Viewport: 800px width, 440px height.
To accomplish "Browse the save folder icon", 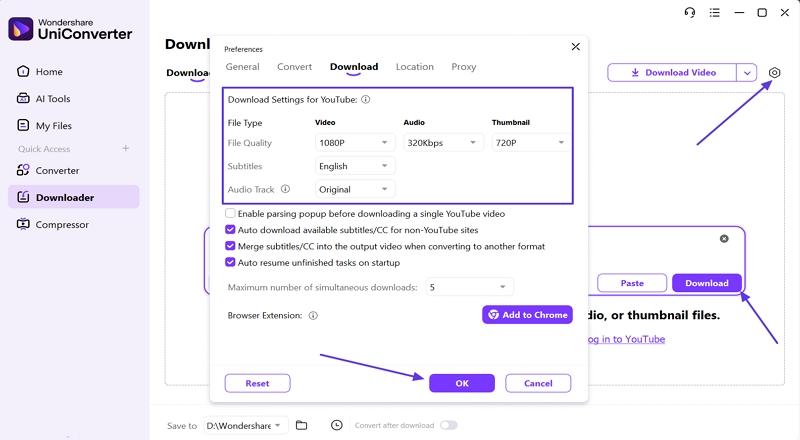I will 302,425.
